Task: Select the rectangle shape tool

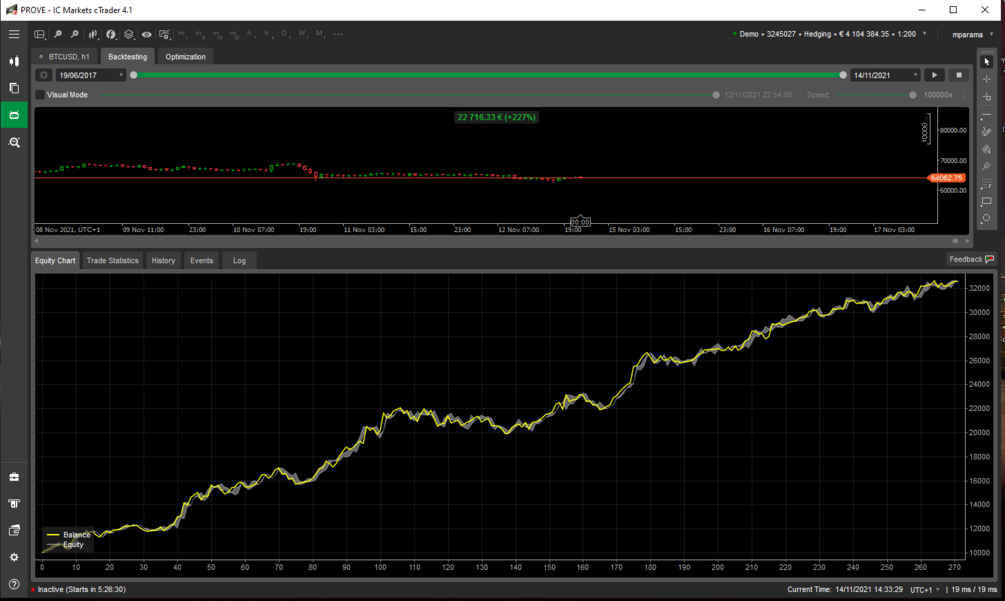Action: point(986,201)
